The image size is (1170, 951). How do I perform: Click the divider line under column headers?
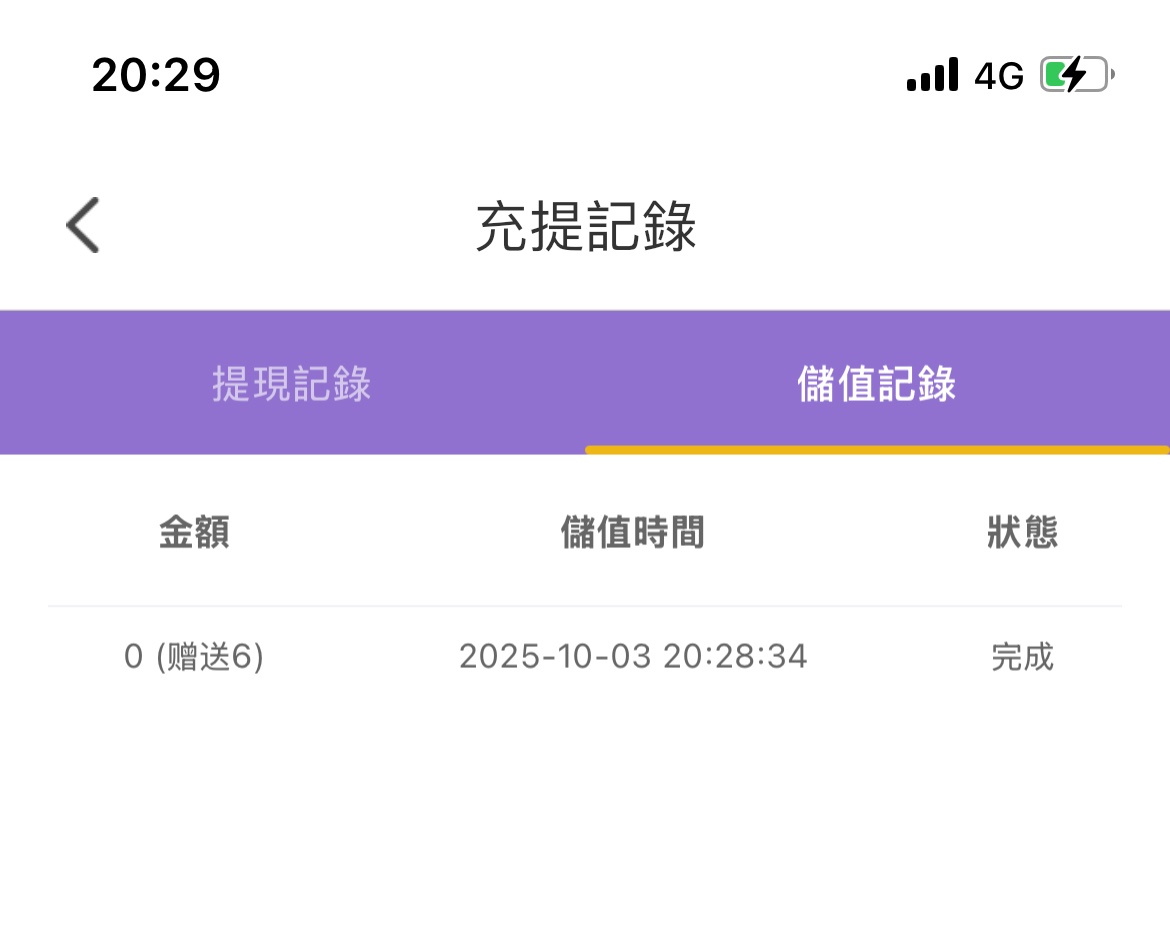click(x=585, y=606)
